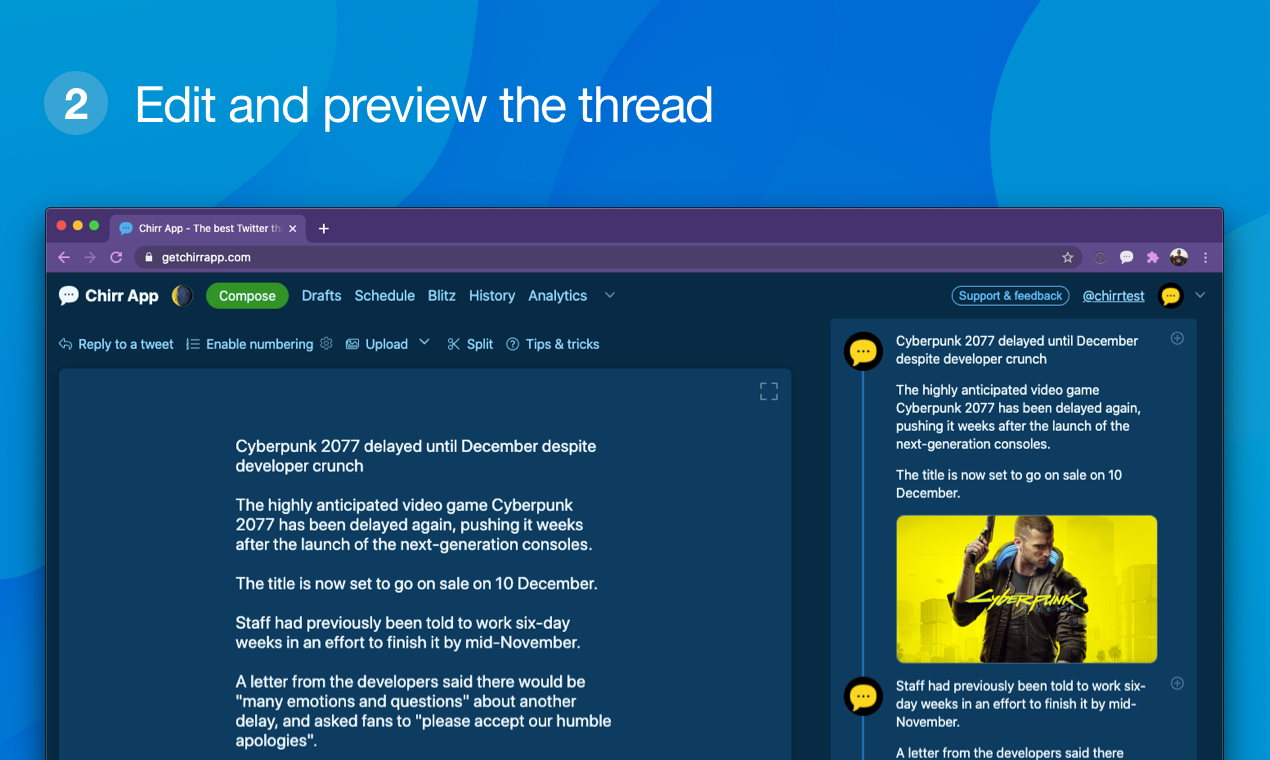The height and width of the screenshot is (760, 1270).
Task: Enable numbering for the thread
Action: [250, 344]
